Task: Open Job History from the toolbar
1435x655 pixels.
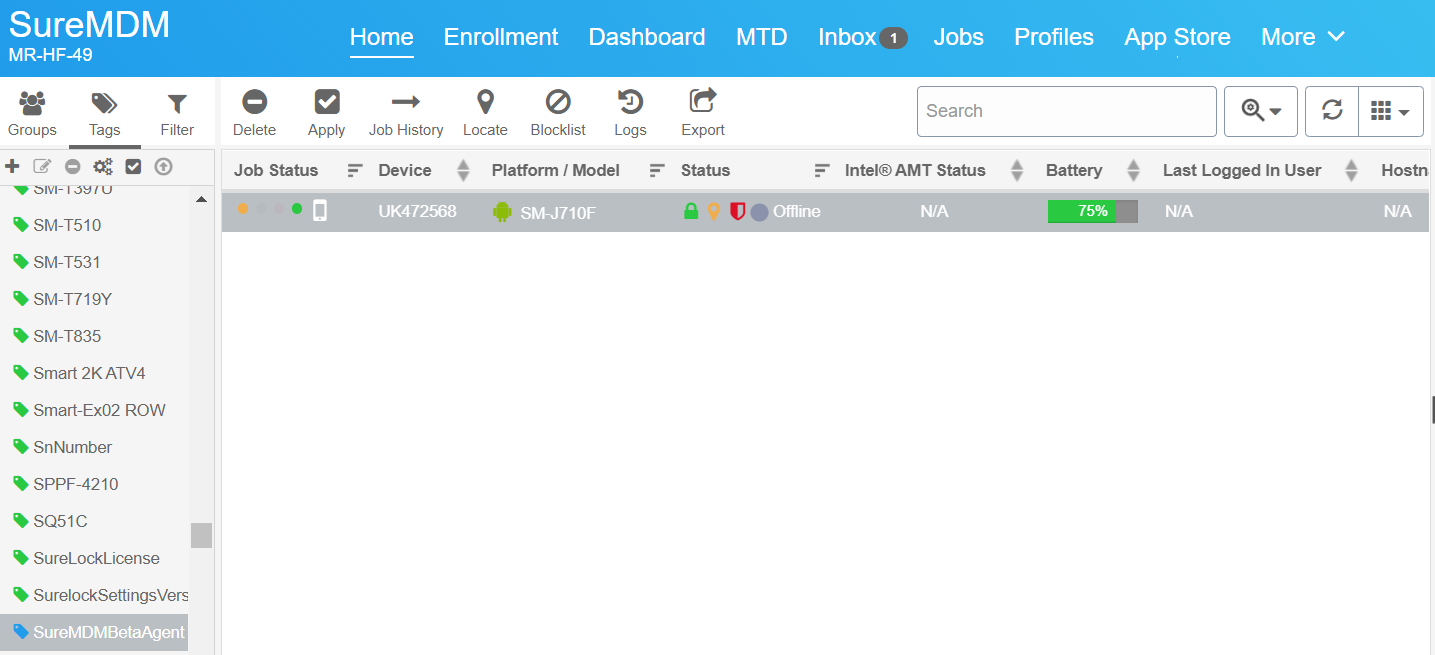Action: point(406,114)
